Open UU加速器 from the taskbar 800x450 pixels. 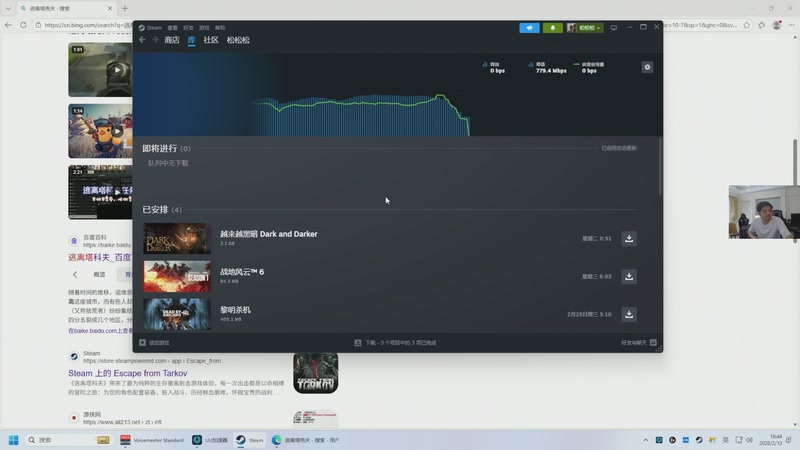point(210,440)
